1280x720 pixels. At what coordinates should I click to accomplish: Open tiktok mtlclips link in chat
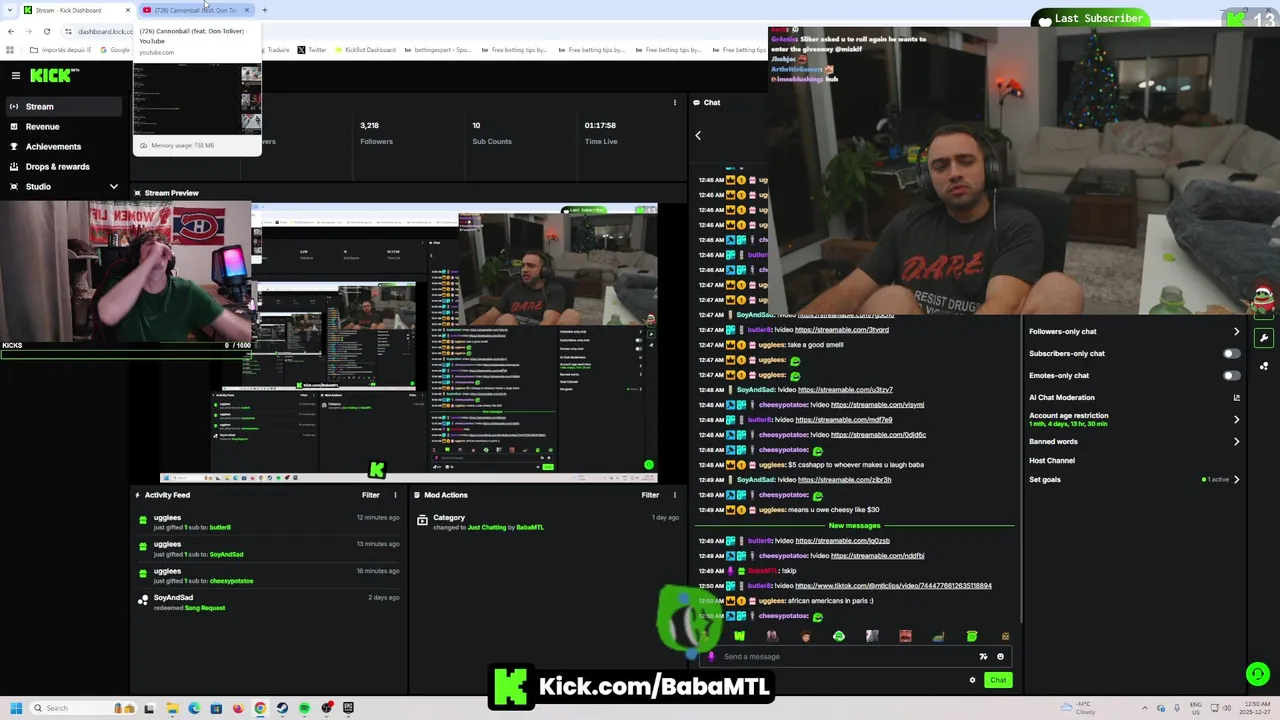point(893,585)
